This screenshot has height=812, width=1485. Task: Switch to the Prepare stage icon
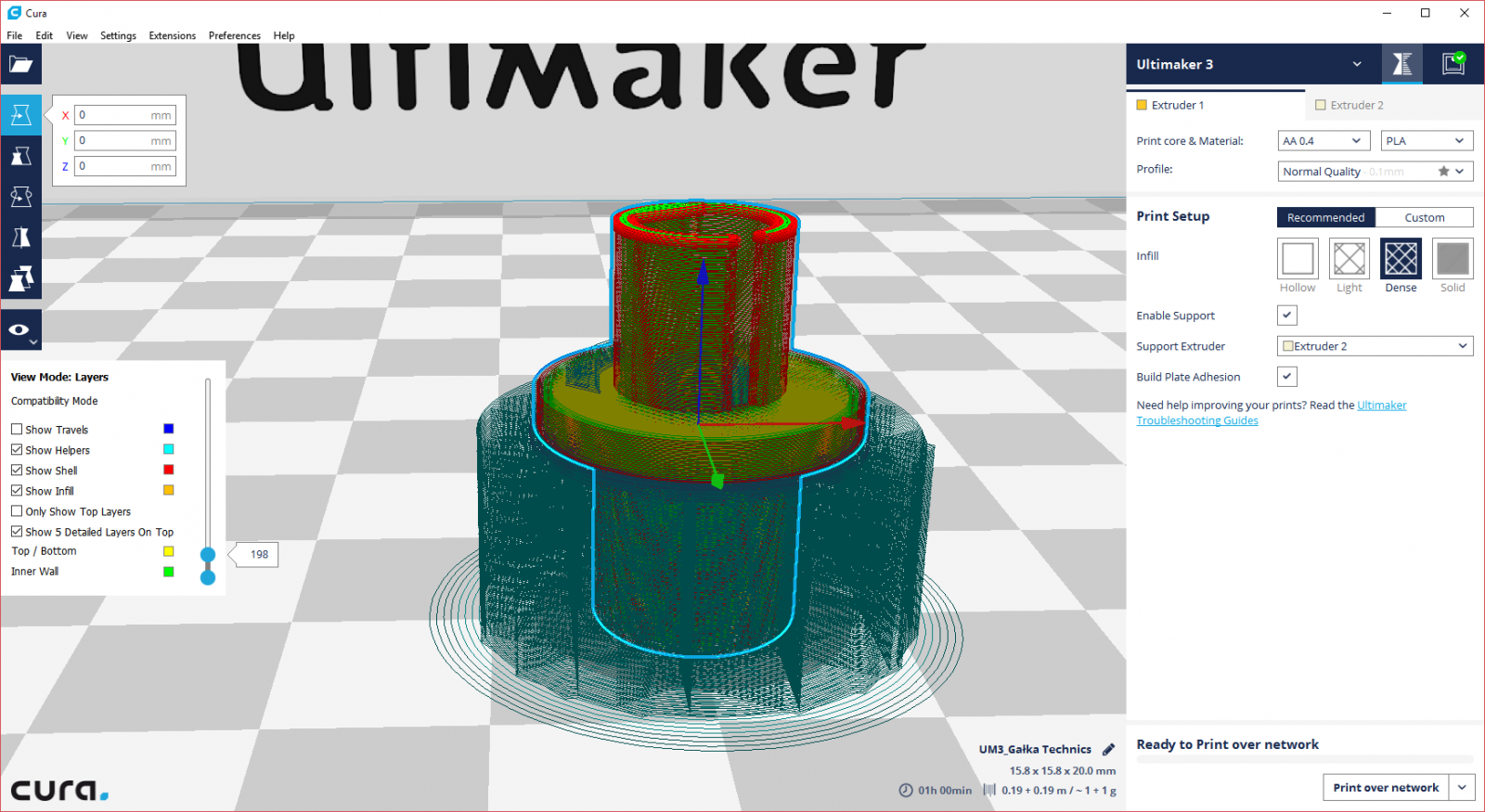1401,64
